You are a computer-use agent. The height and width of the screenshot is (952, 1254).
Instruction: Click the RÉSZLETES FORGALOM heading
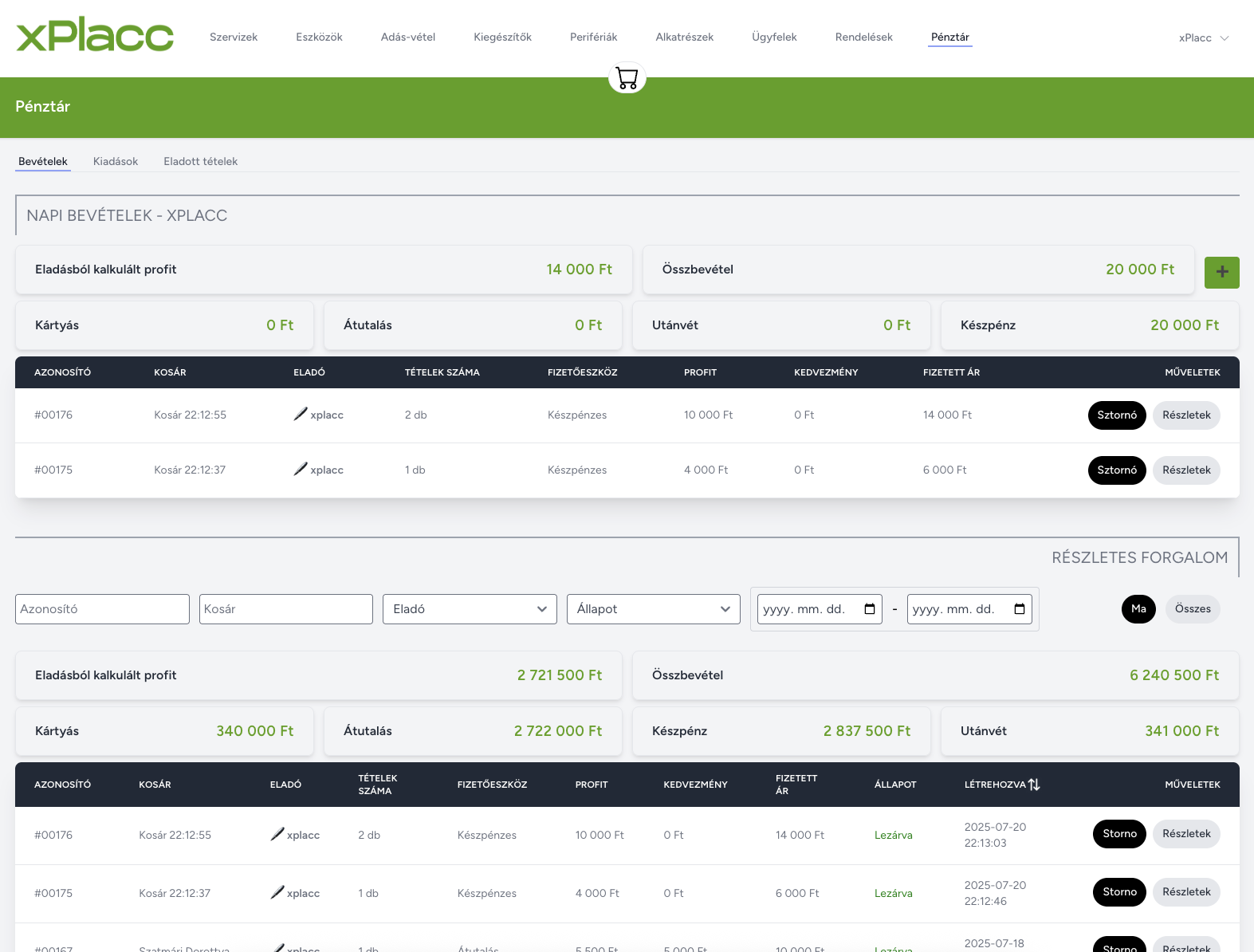click(1140, 557)
